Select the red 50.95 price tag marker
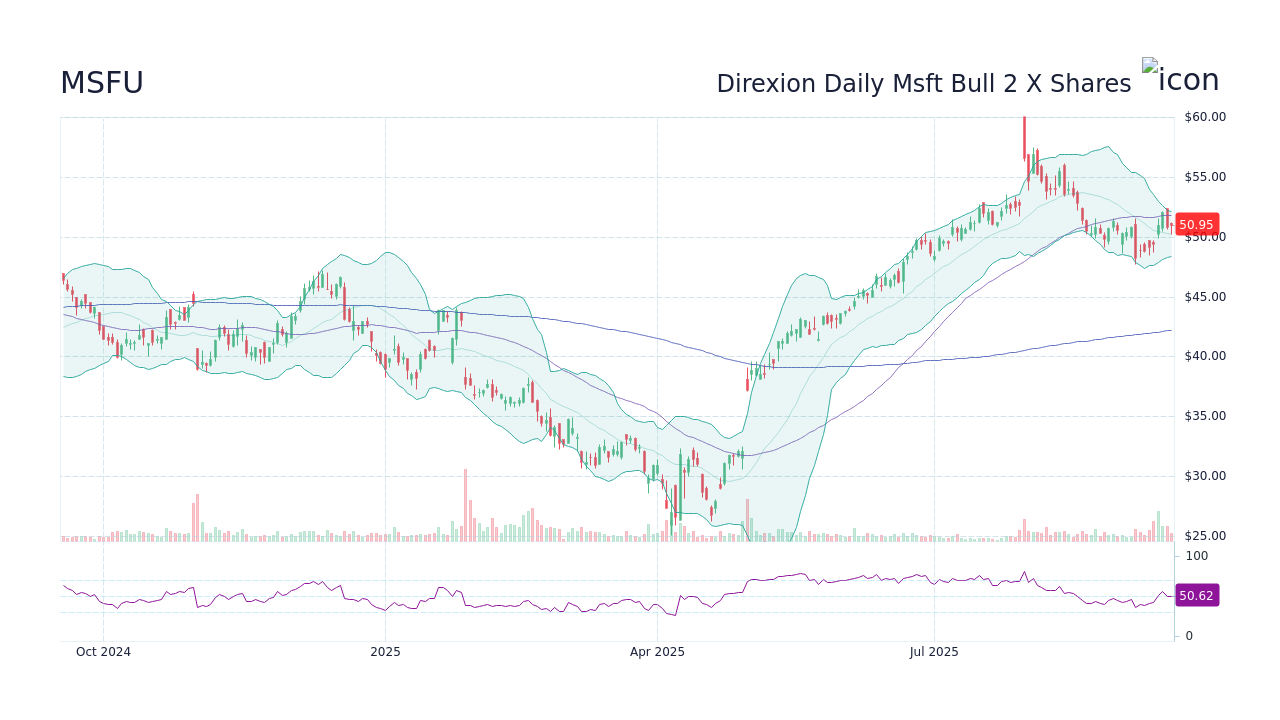Viewport: 1280px width, 720px height. [x=1197, y=224]
